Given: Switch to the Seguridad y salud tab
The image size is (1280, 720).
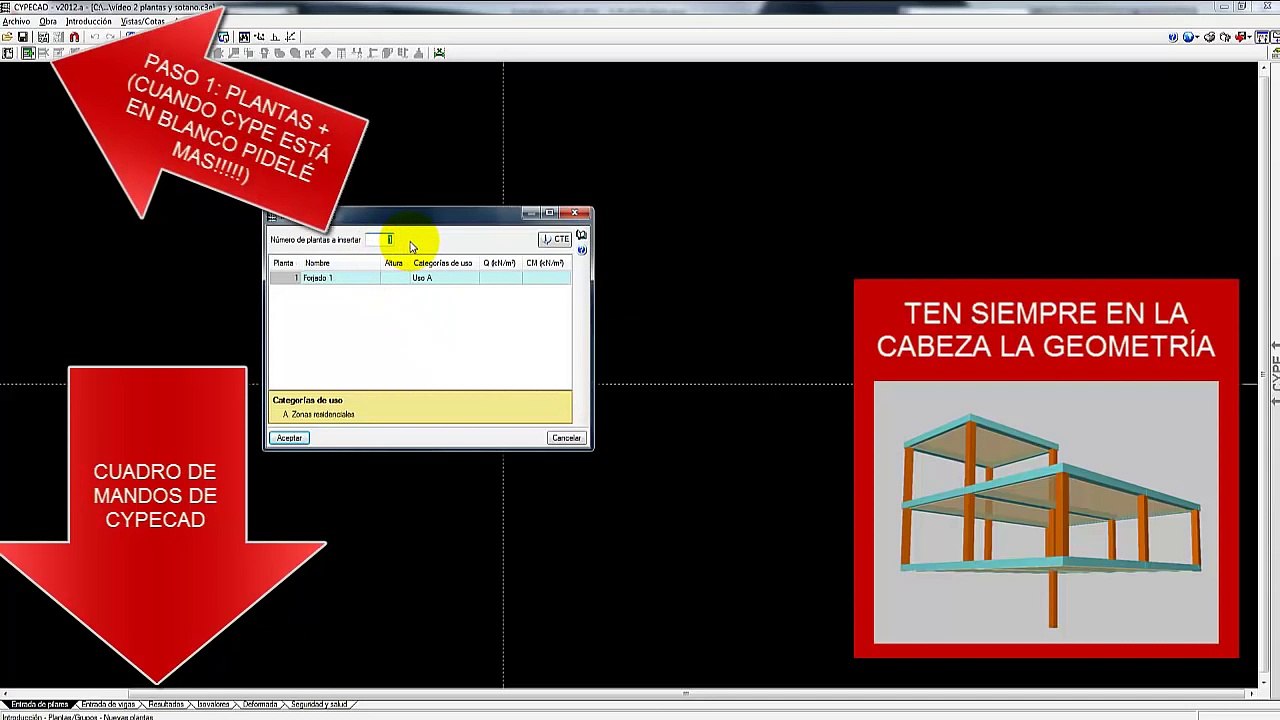Looking at the screenshot, I should coord(319,704).
